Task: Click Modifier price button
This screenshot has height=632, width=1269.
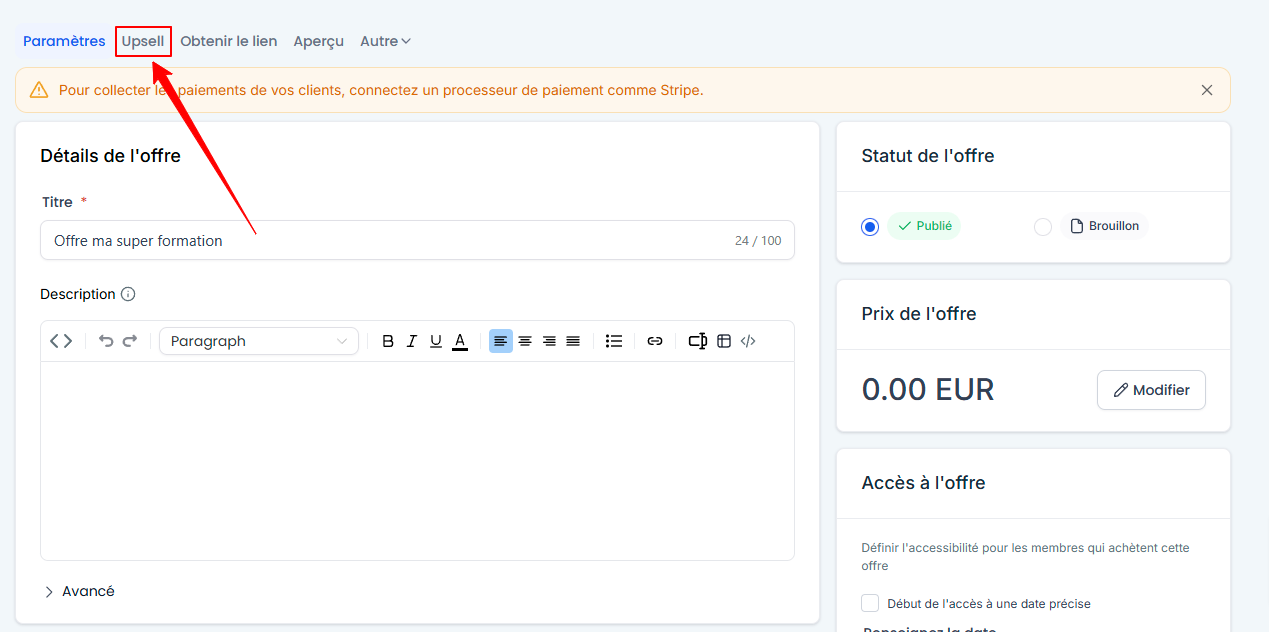Action: pos(1151,390)
